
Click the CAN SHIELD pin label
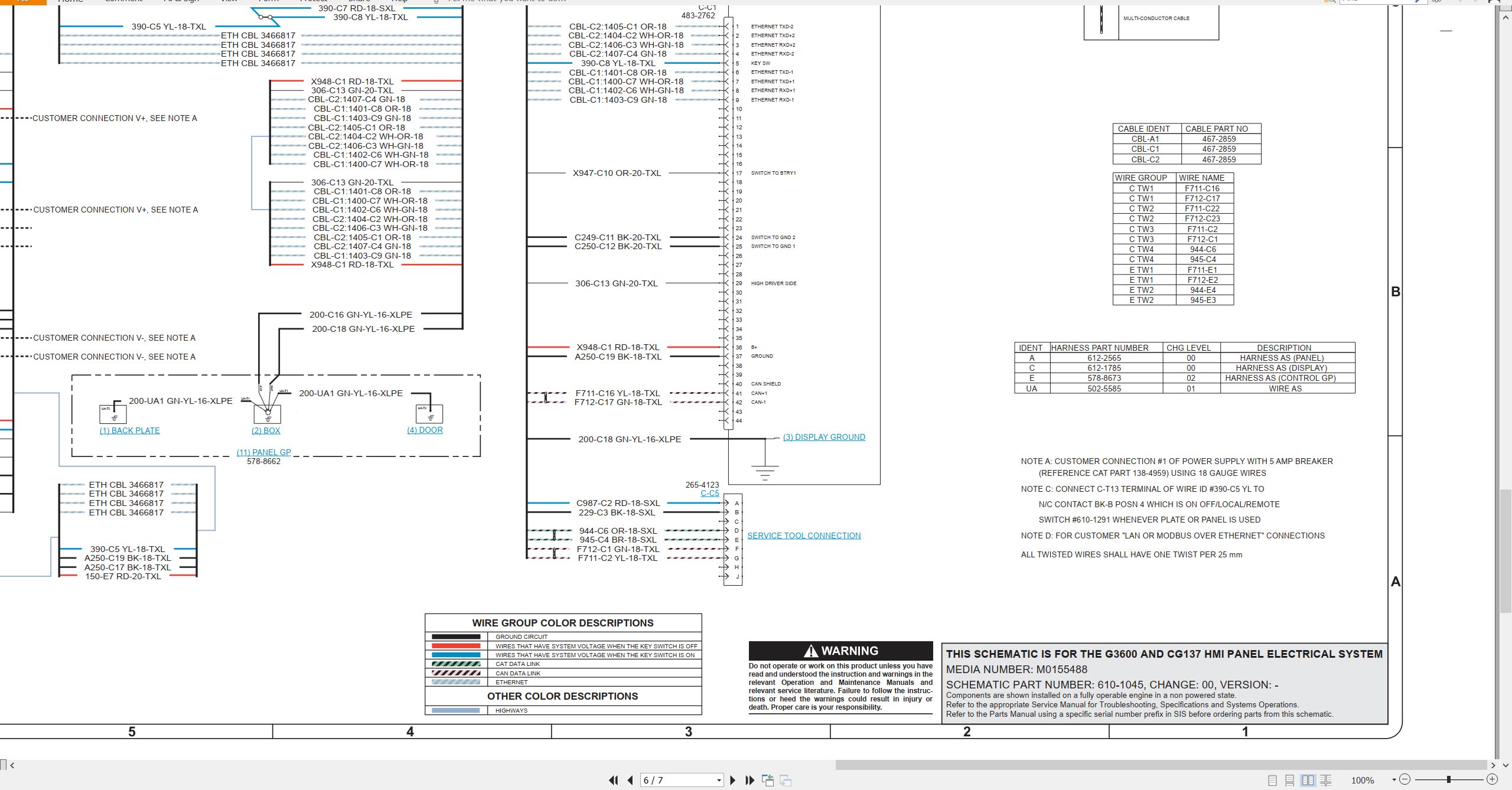[765, 384]
